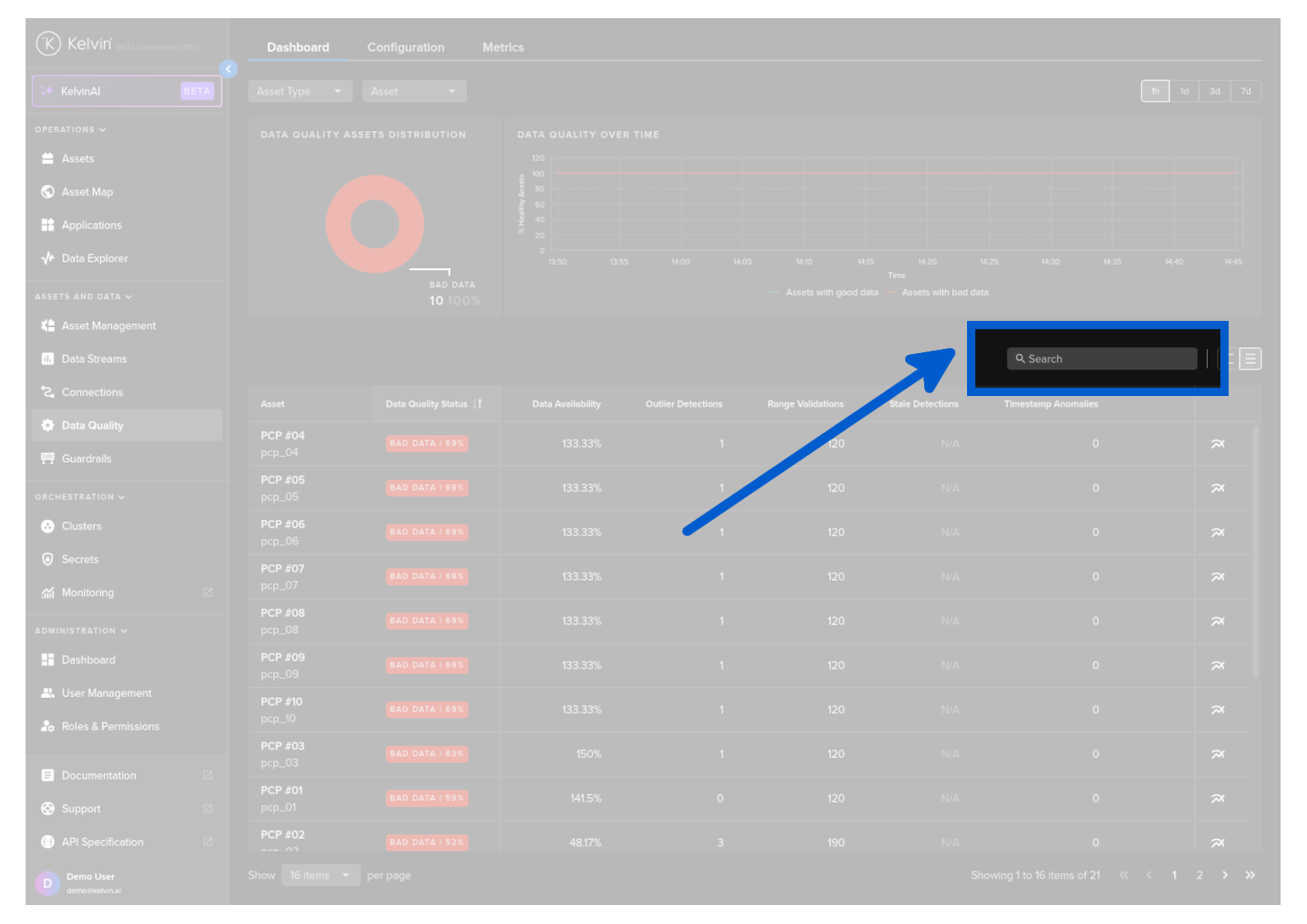
Task: Open the Guardrails sidebar item
Action: pyautogui.click(x=86, y=459)
